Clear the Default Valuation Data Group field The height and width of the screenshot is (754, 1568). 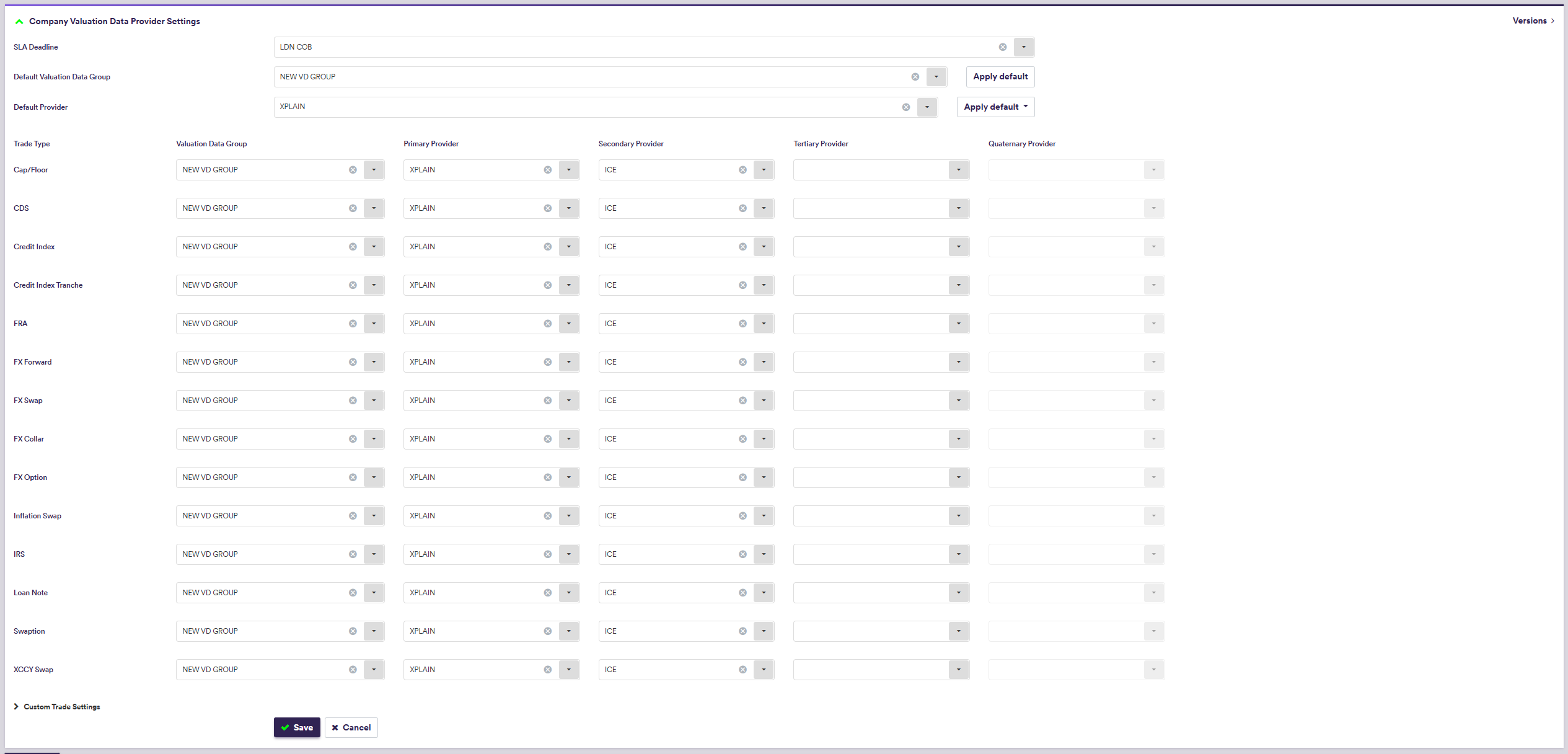[x=915, y=77]
